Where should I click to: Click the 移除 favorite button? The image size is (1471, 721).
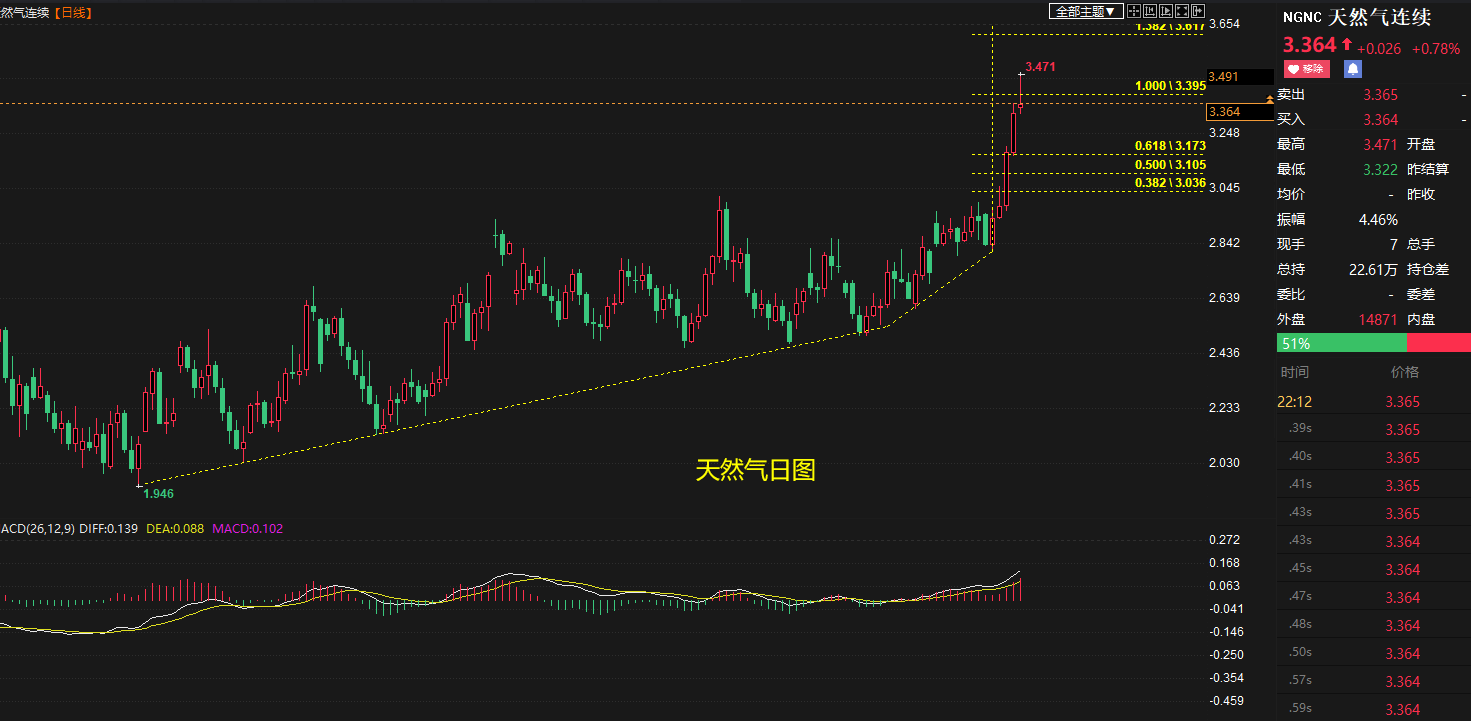1306,69
